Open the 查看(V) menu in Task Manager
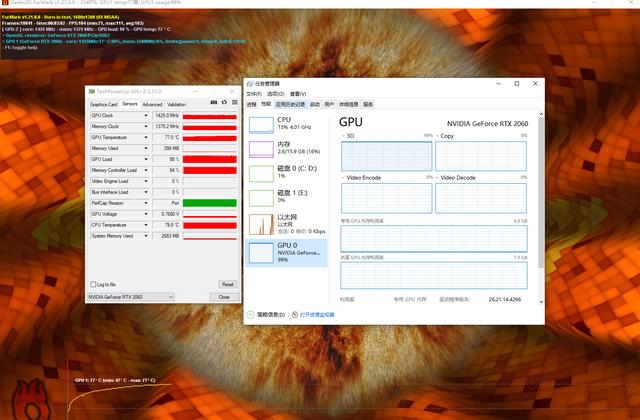Screen dimensions: 640x420 click(298, 94)
